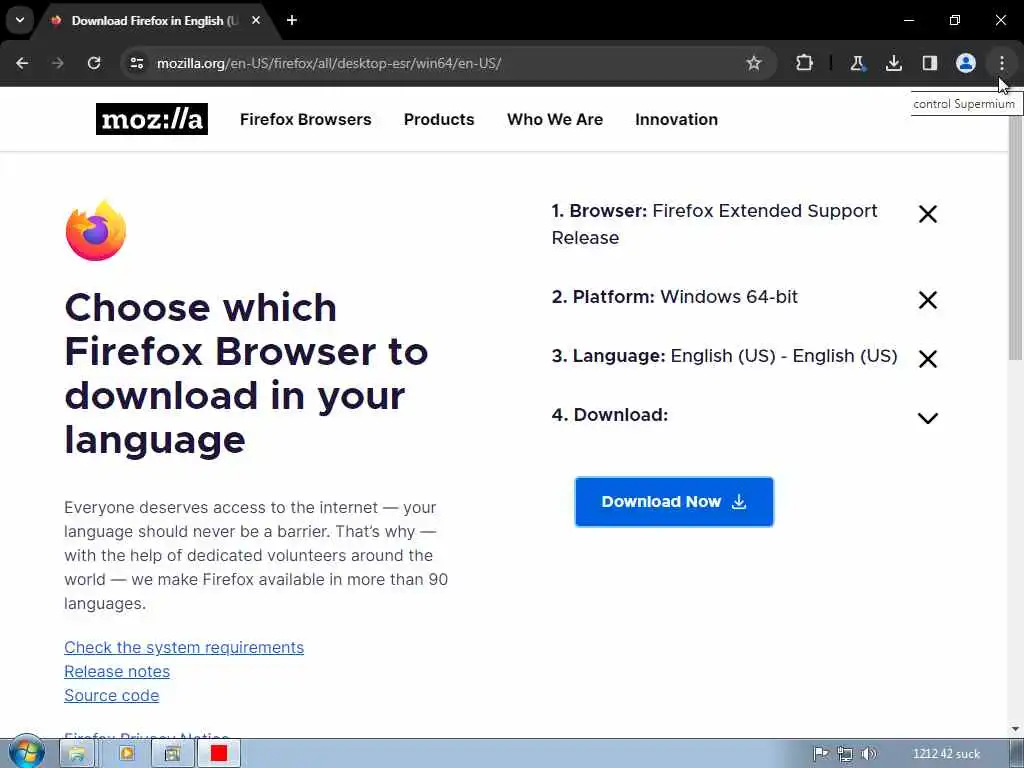
Task: Open the Firefox Browsers menu
Action: (x=306, y=120)
